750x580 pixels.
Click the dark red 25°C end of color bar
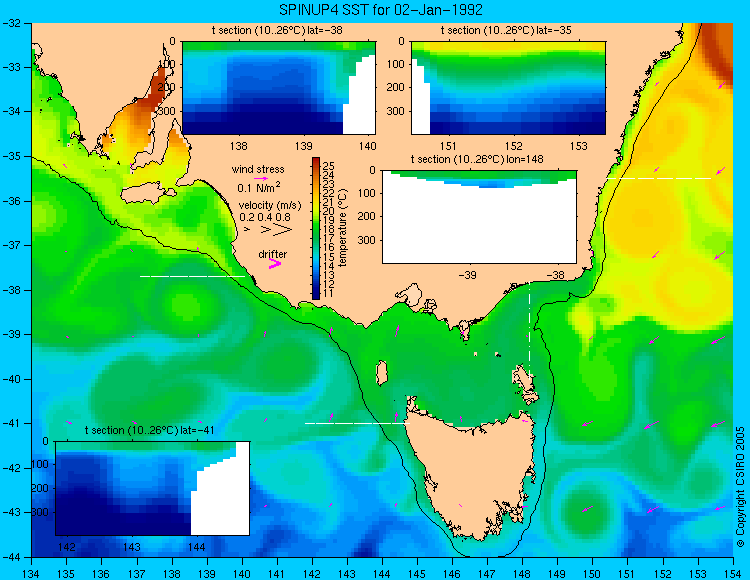[316, 162]
